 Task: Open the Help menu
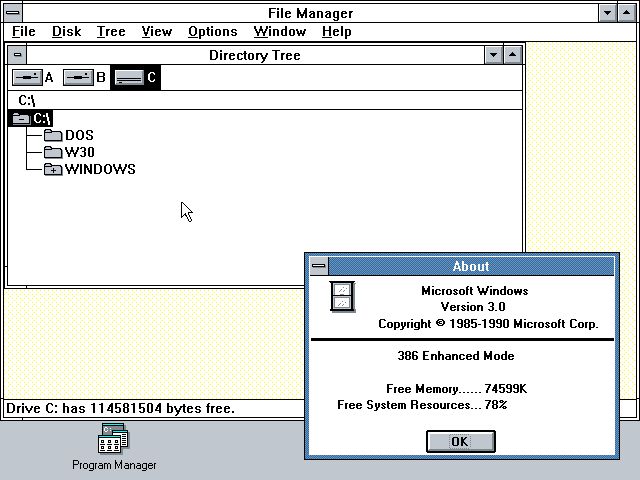click(336, 32)
